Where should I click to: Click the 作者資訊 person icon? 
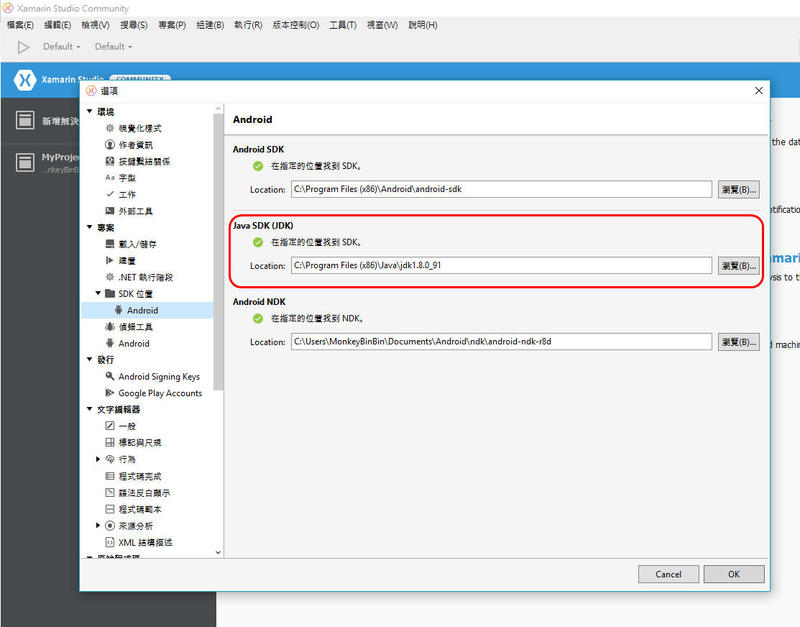pos(109,145)
